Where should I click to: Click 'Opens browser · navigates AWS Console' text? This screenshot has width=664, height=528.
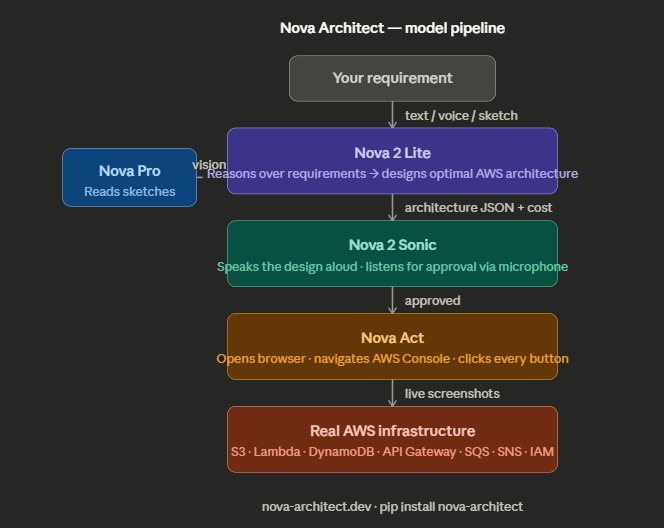pyautogui.click(x=392, y=359)
